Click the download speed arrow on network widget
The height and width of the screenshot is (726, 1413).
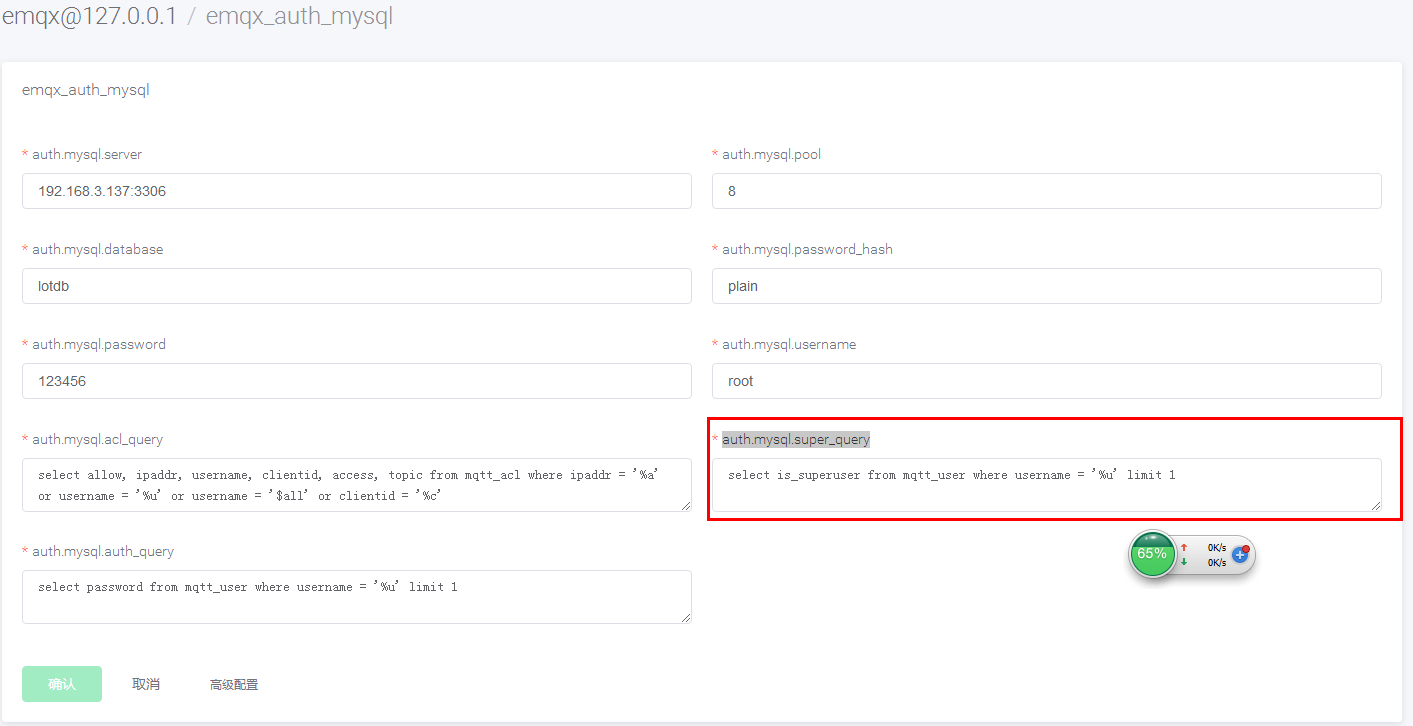point(1184,562)
